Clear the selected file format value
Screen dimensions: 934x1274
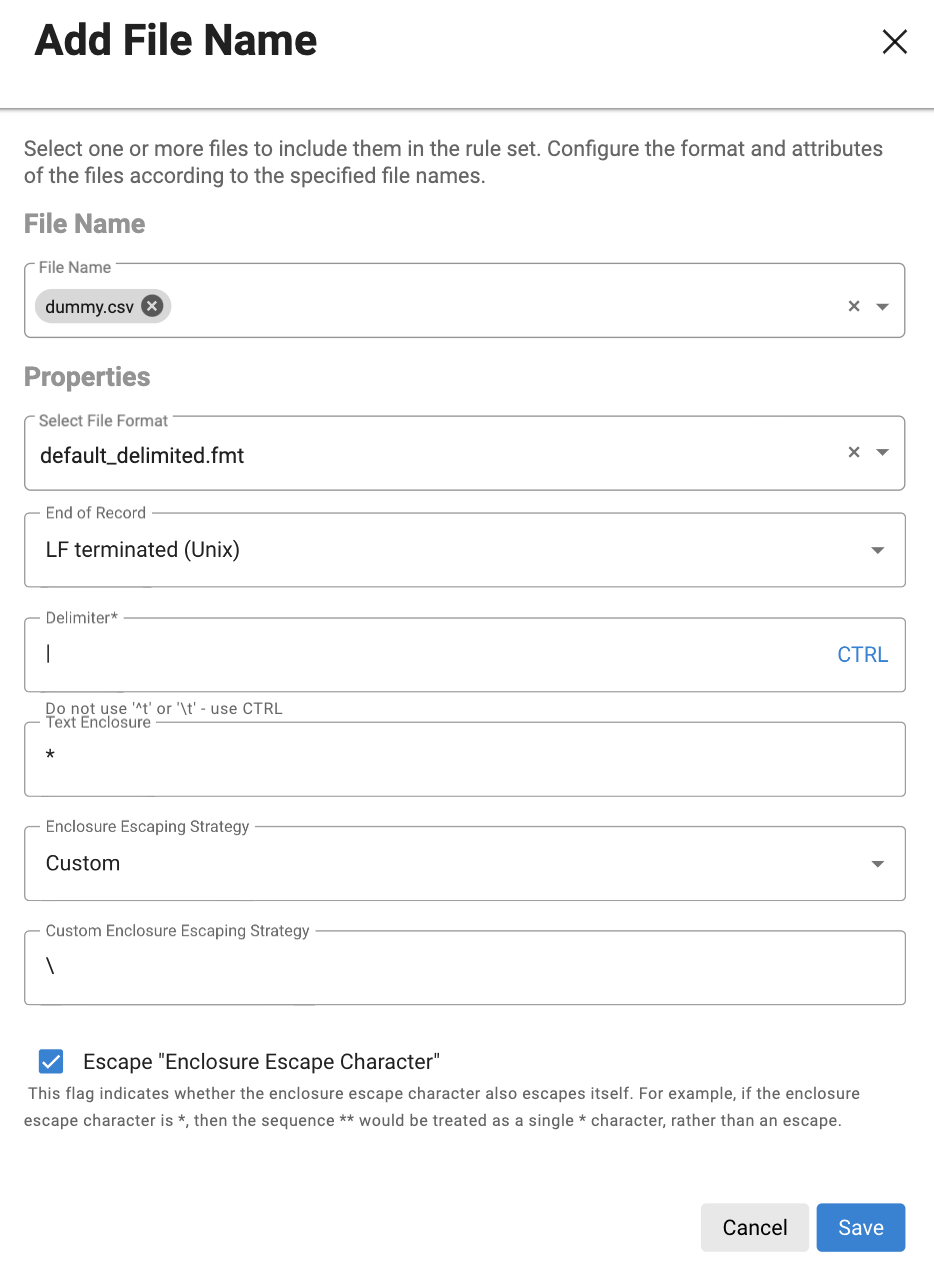coord(854,452)
